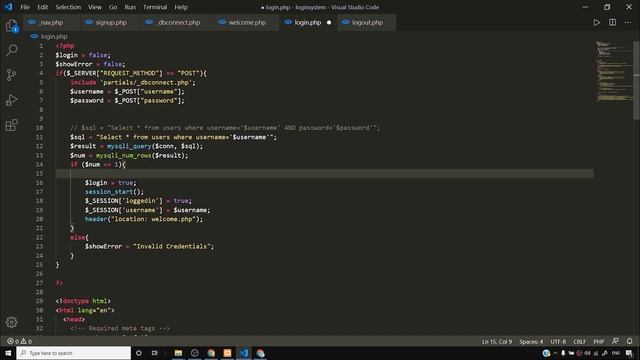
Task: Open the Manage gear settings menu
Action: (x=11, y=322)
